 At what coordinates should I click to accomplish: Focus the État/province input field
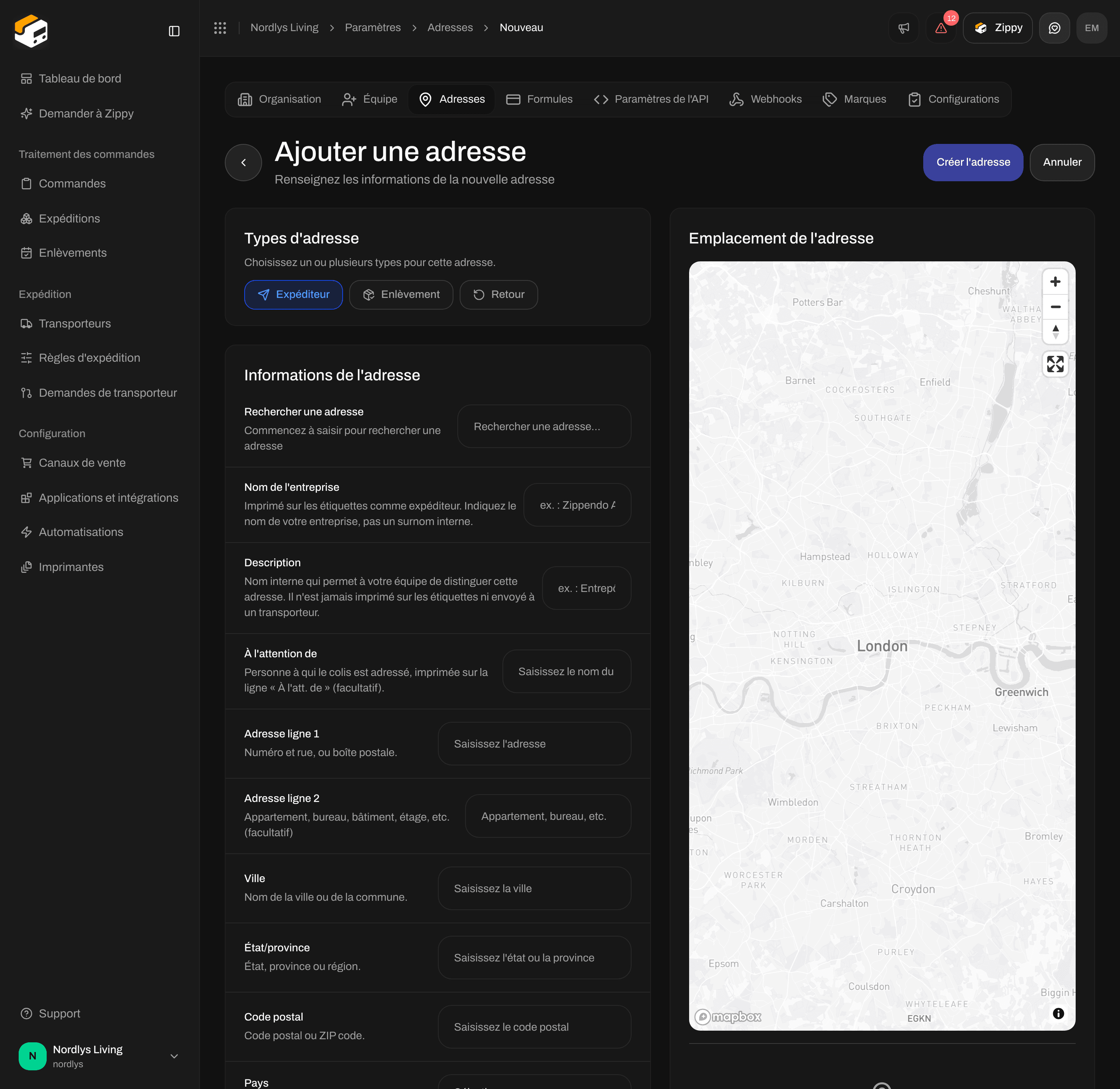[x=534, y=958]
